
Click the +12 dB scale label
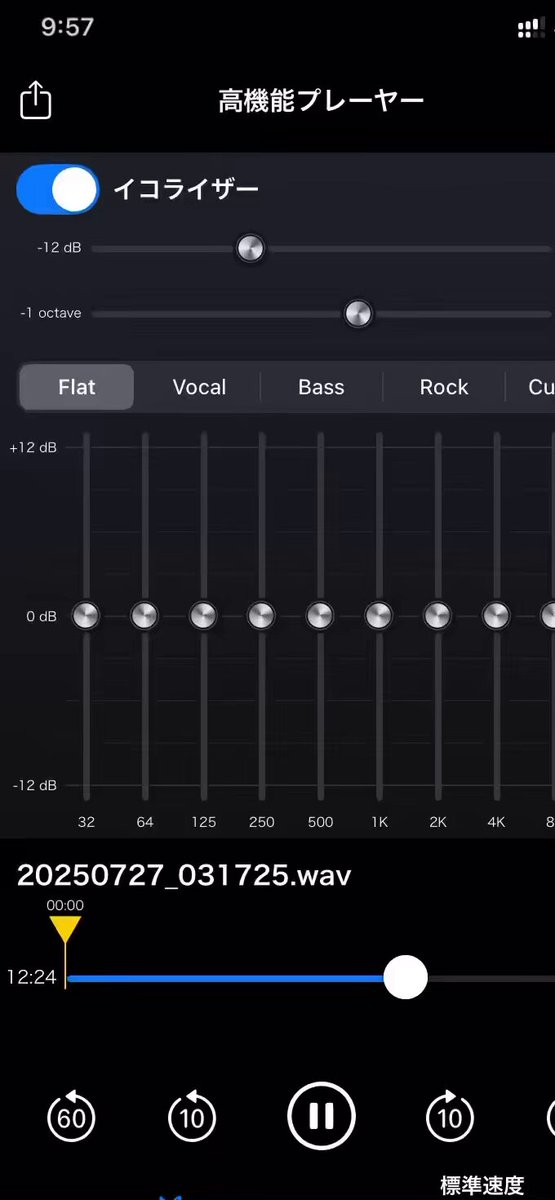pyautogui.click(x=33, y=447)
